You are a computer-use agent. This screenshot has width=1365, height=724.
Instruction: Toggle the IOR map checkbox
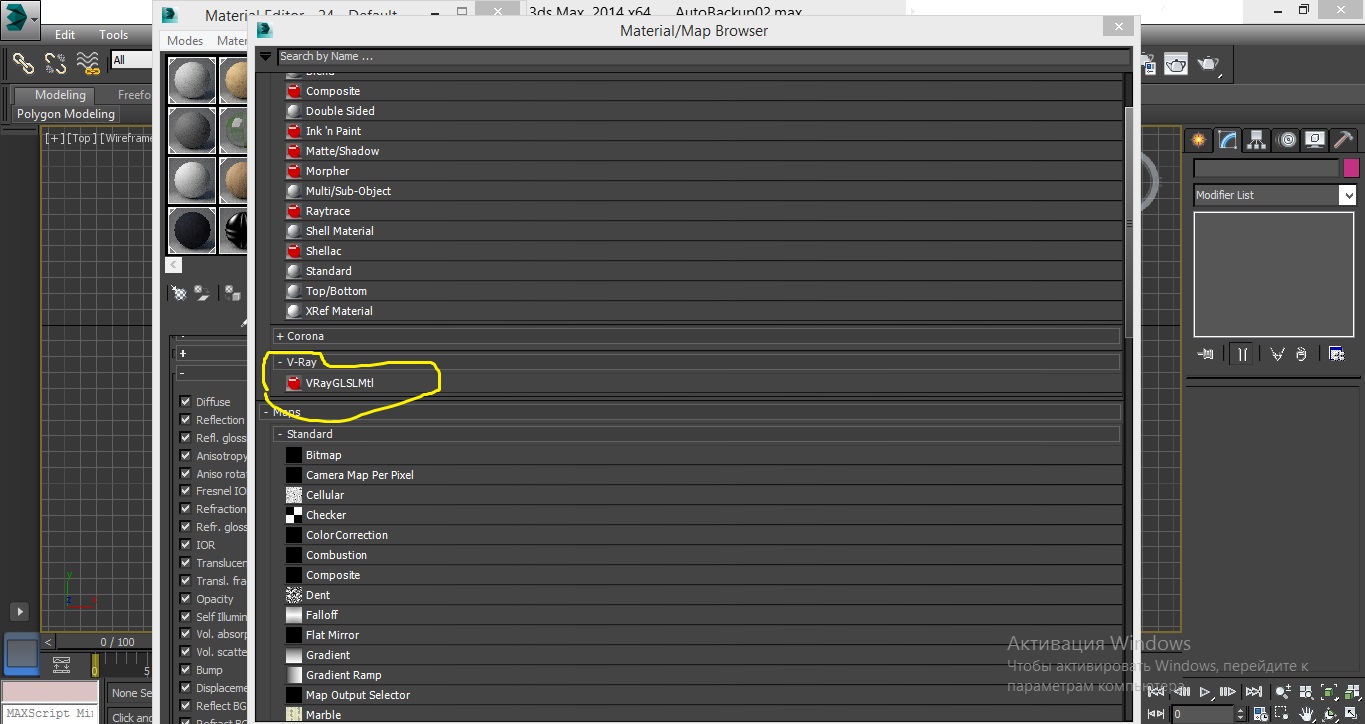pos(185,545)
